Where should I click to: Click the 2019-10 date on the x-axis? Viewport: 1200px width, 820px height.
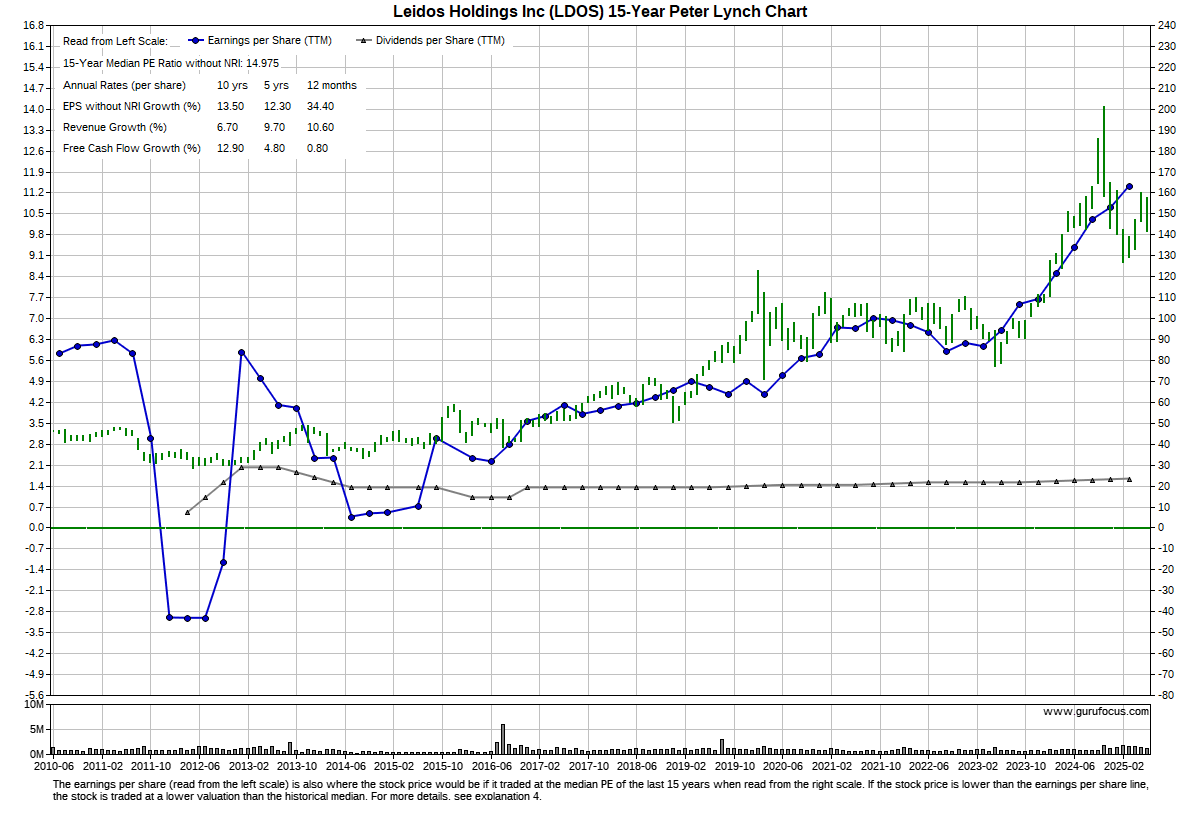[736, 765]
